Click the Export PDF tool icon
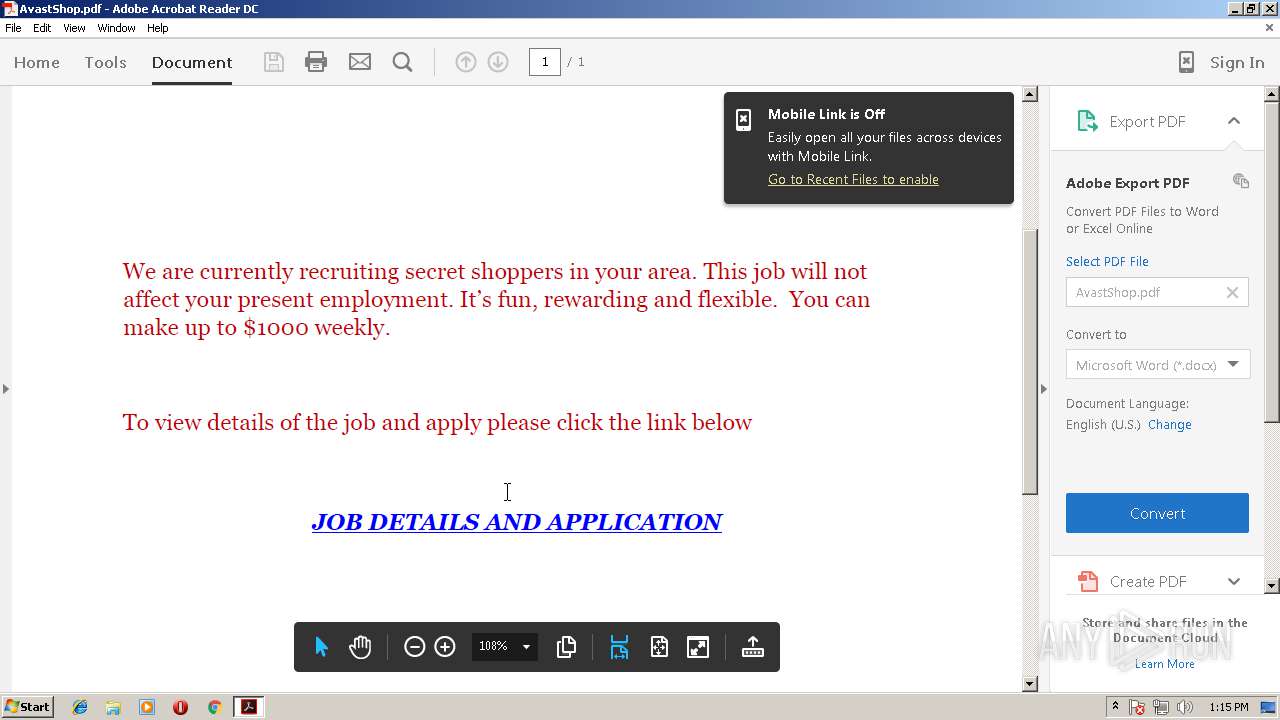The width and height of the screenshot is (1280, 720). click(1087, 121)
